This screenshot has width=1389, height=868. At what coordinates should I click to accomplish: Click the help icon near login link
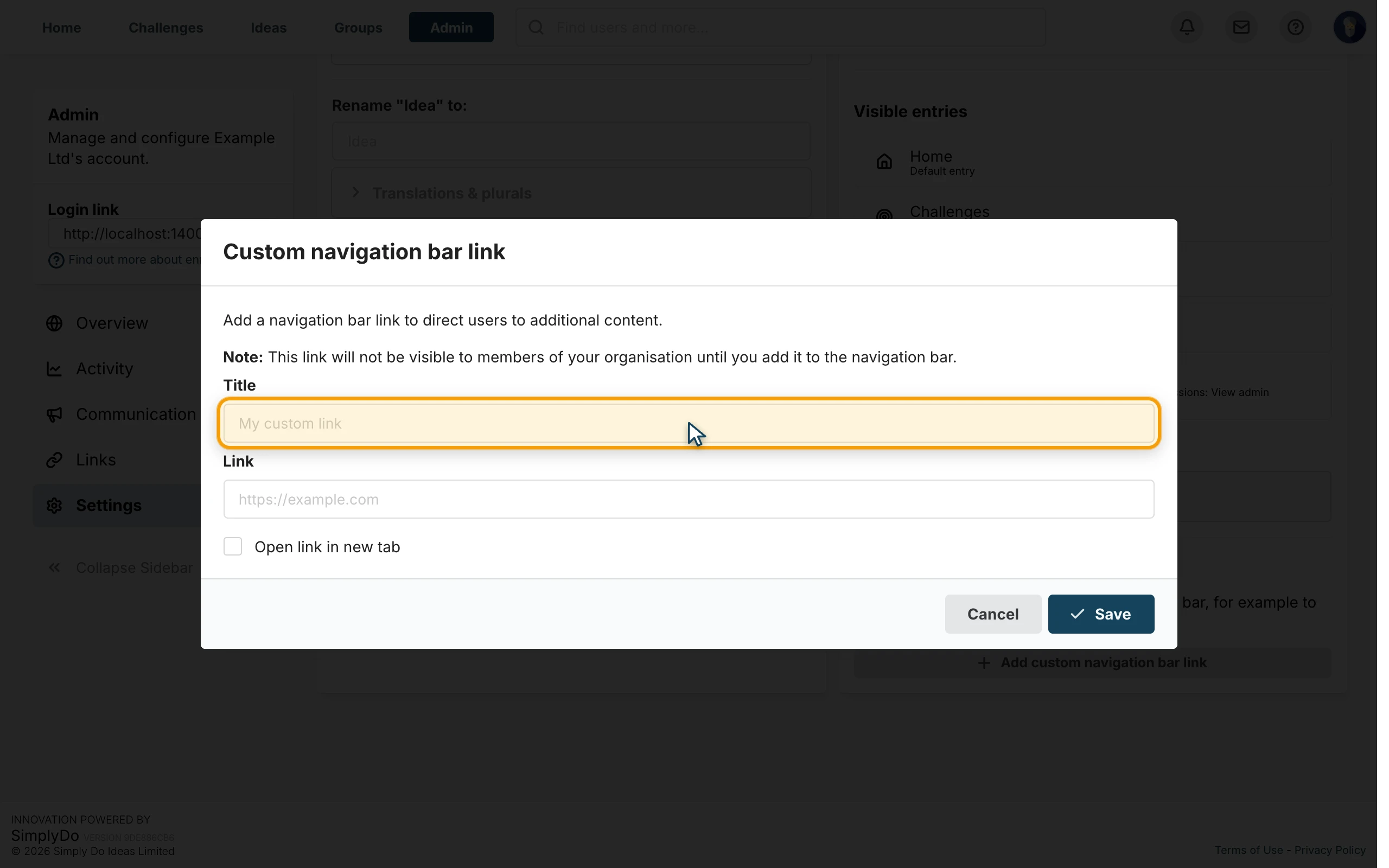coord(56,260)
